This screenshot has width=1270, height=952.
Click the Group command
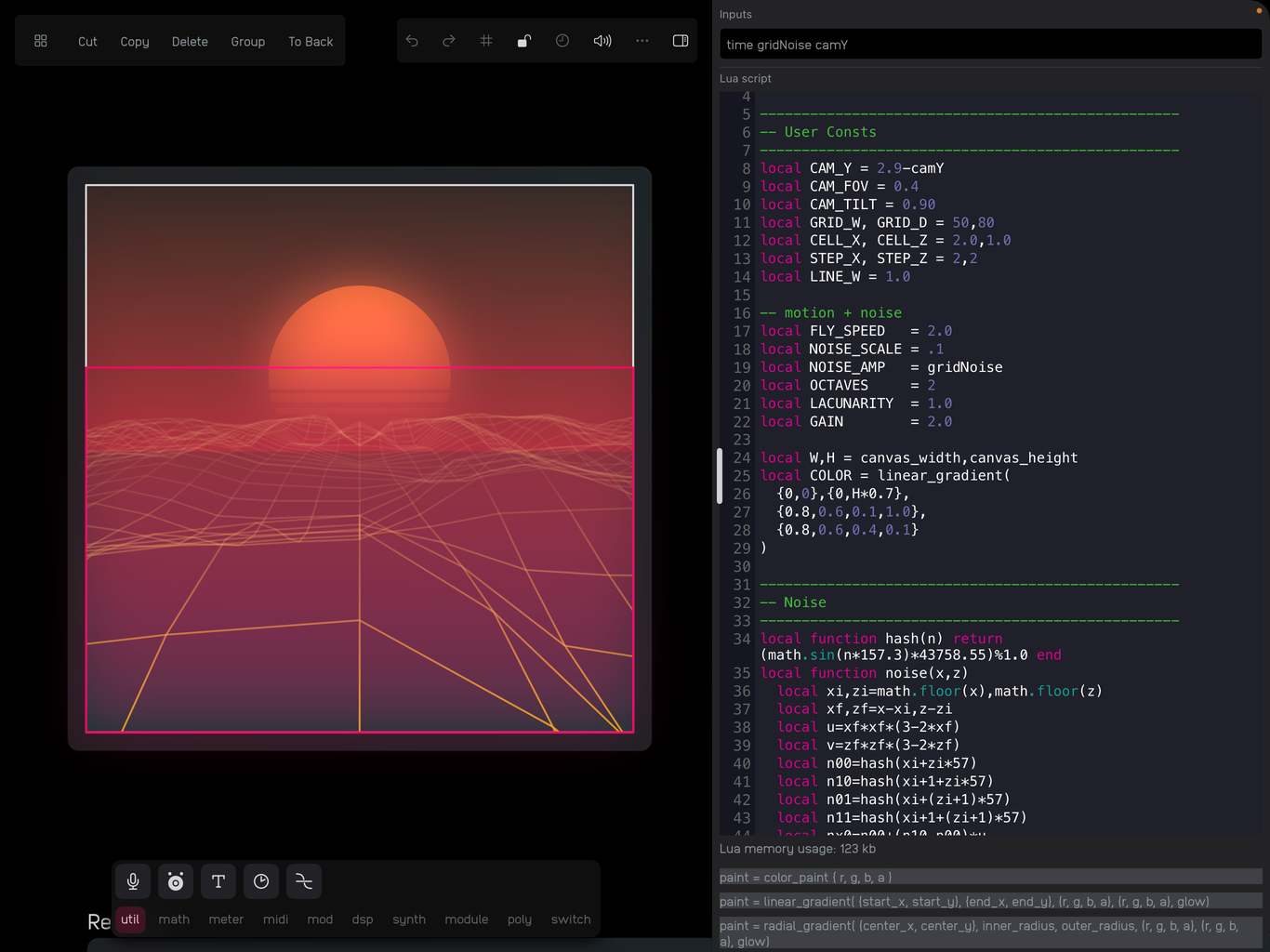coord(247,40)
